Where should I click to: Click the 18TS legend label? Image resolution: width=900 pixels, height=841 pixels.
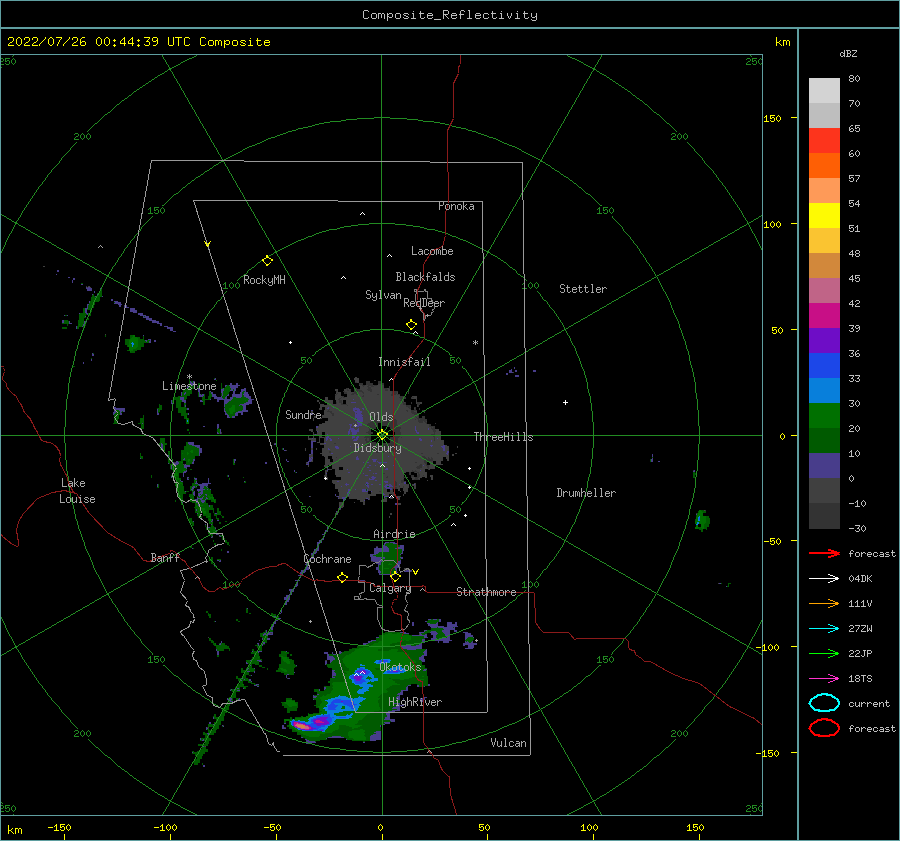860,679
